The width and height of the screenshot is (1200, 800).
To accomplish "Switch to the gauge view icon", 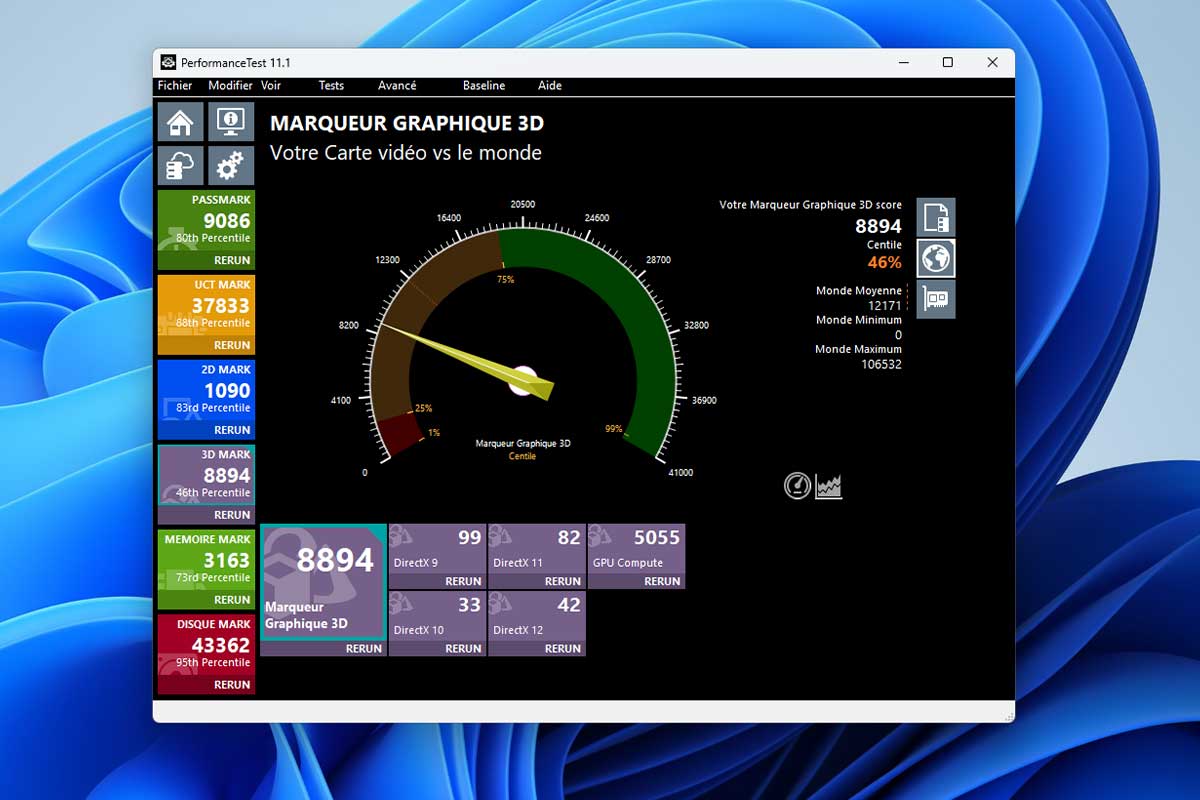I will pos(797,486).
